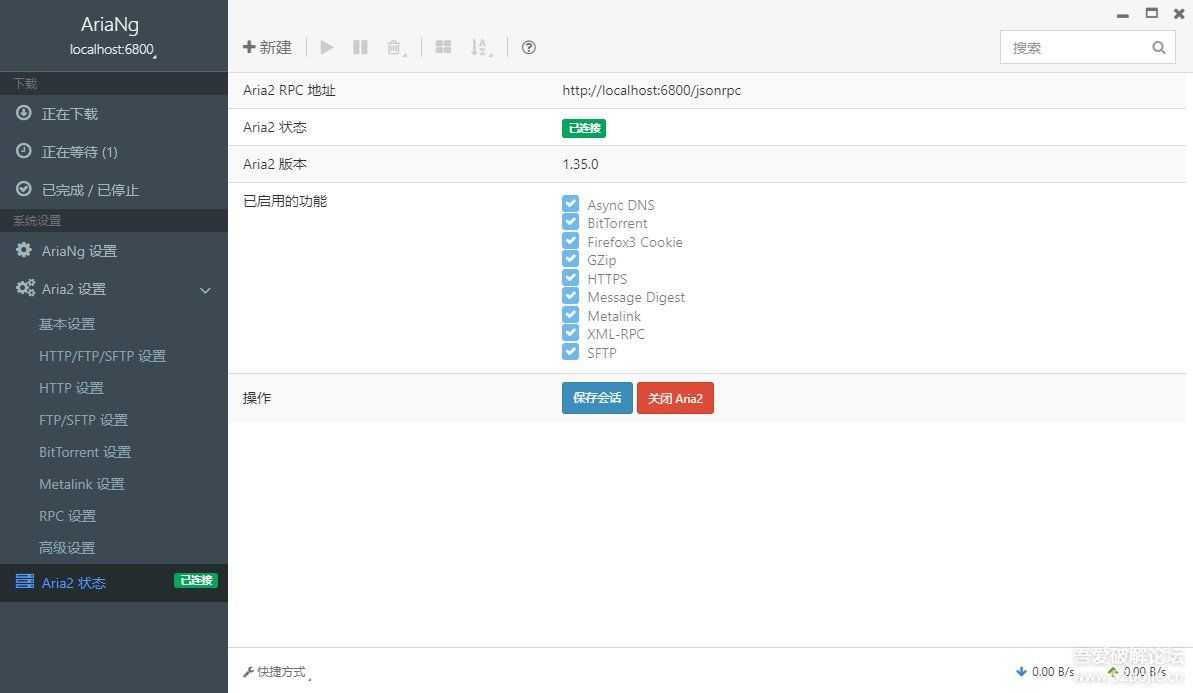This screenshot has width=1193, height=693.
Task: Select BitTorrent 设置 in sidebar
Action: [x=85, y=452]
